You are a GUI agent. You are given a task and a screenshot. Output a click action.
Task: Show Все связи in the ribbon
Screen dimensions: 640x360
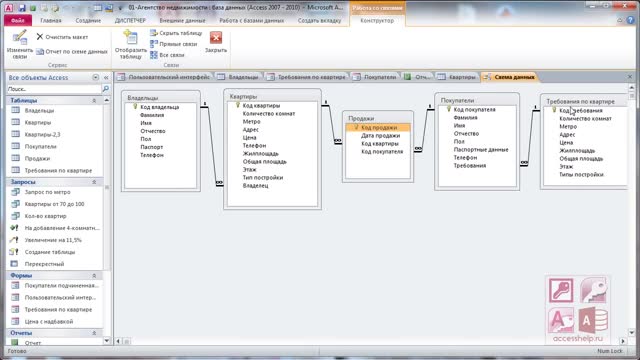pyautogui.click(x=167, y=55)
